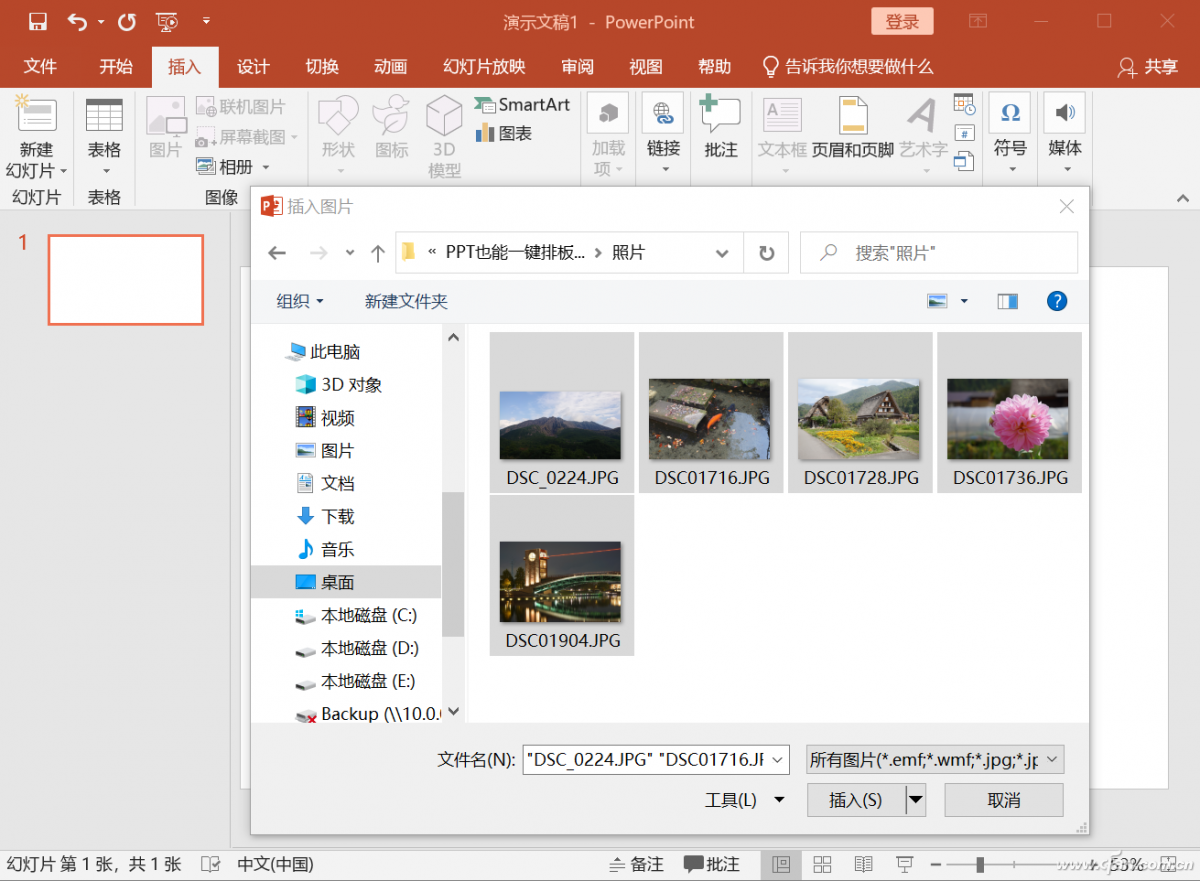1200x881 pixels.
Task: Expand the address bar path dropdown
Action: coord(722,253)
